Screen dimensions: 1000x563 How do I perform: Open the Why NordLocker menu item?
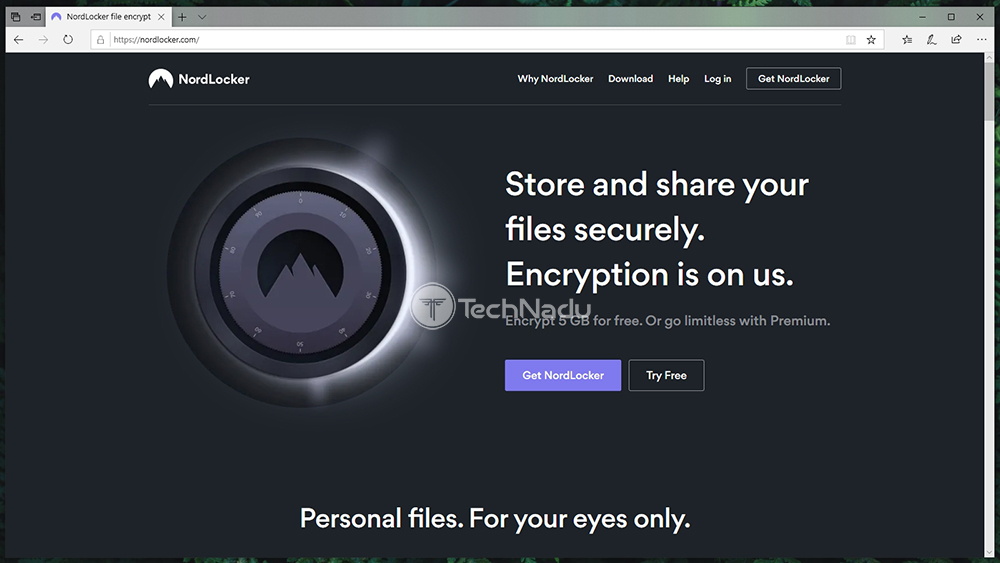[x=555, y=78]
